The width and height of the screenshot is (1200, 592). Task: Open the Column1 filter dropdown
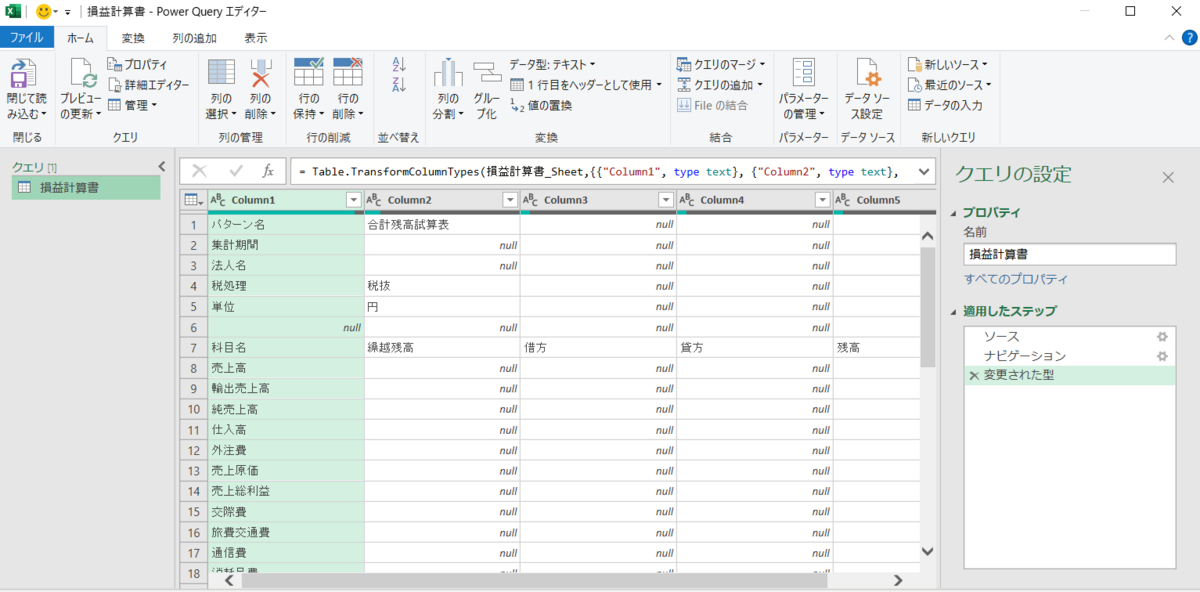[x=352, y=200]
